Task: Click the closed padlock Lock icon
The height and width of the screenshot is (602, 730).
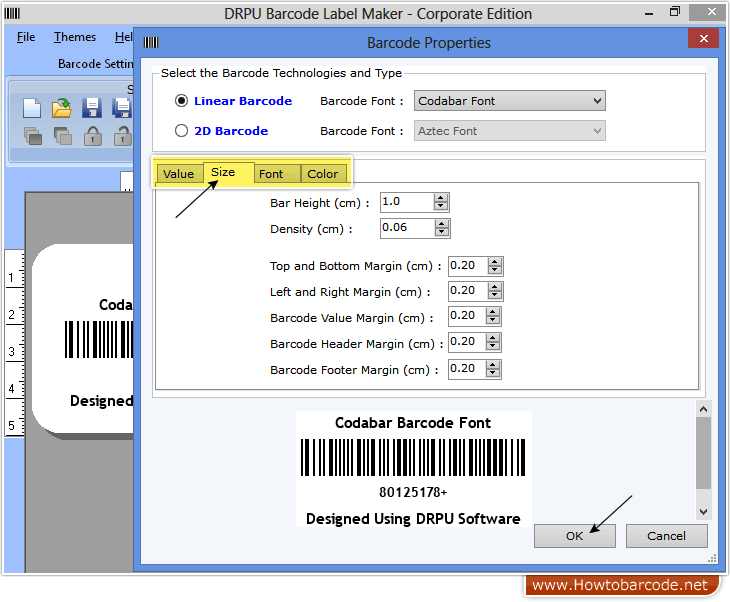Action: coord(93,136)
